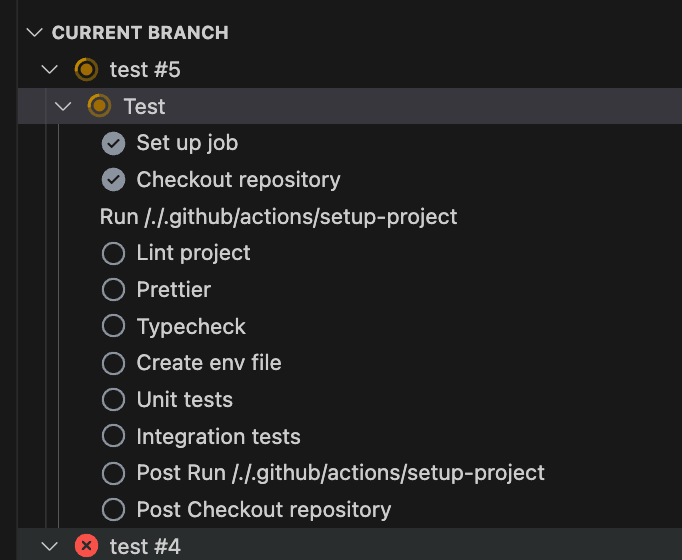Click the pending circle icon for Typecheck

click(x=113, y=327)
